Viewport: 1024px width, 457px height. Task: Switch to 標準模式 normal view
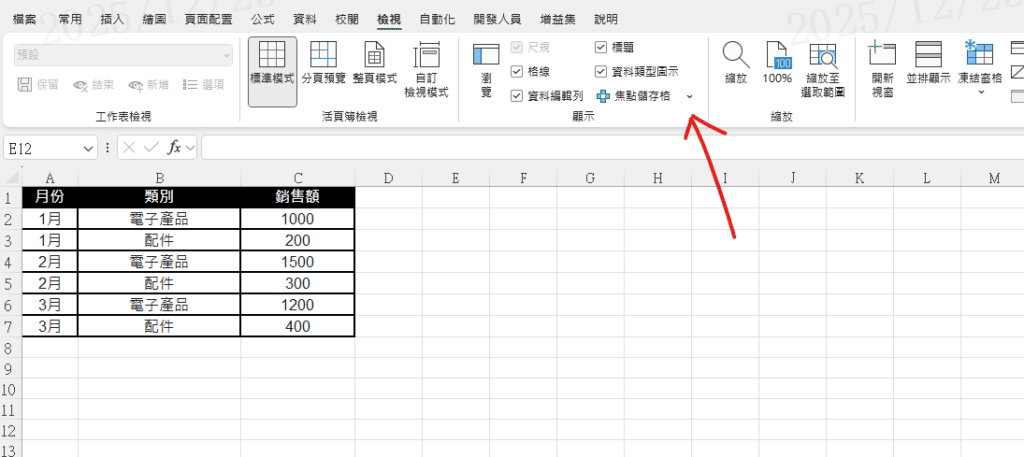(272, 70)
